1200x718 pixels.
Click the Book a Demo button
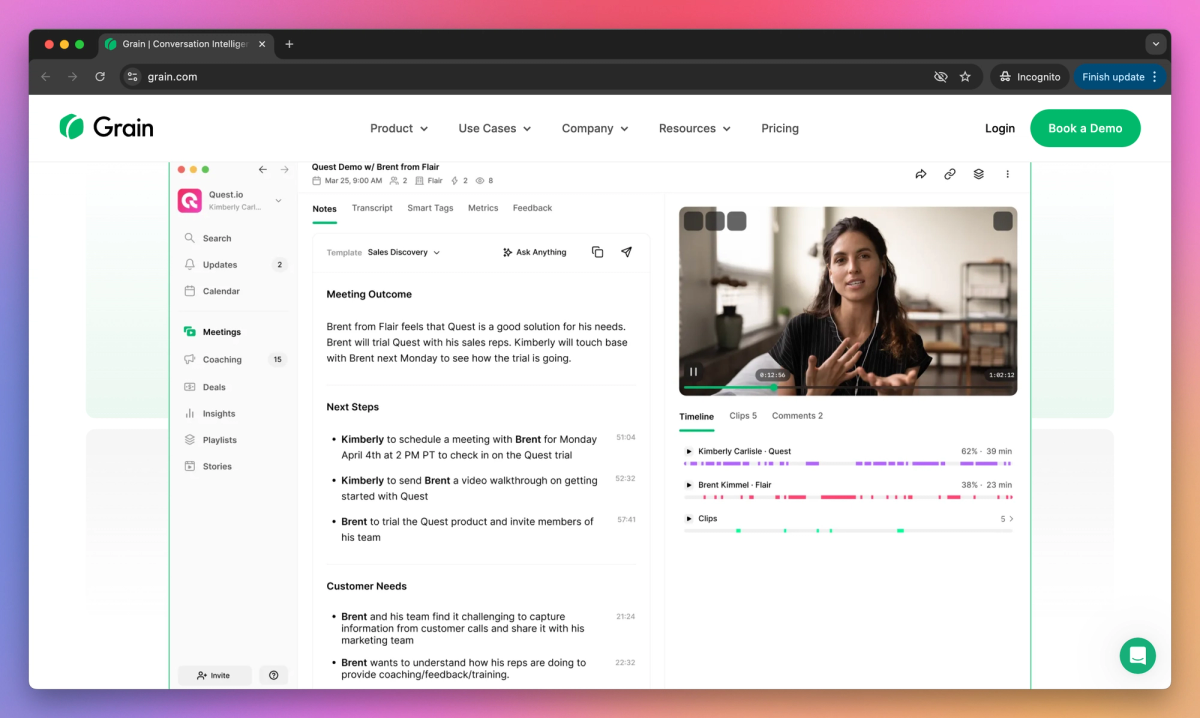pos(1085,128)
